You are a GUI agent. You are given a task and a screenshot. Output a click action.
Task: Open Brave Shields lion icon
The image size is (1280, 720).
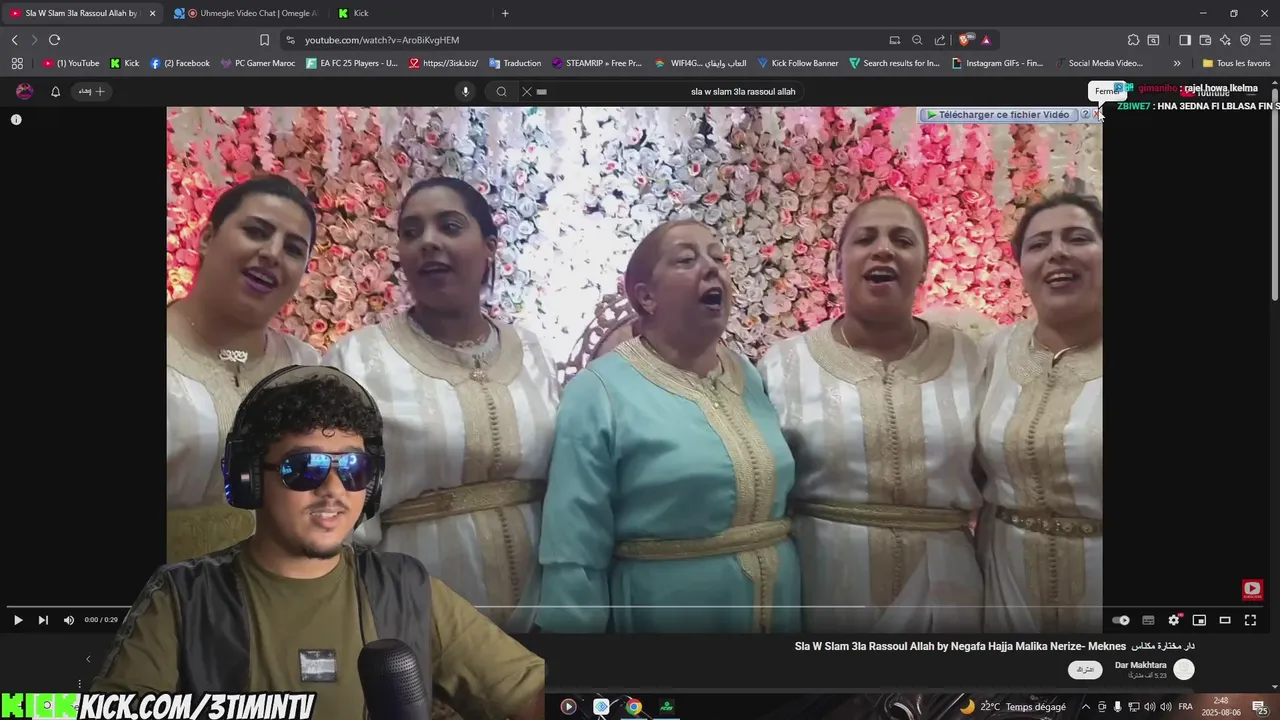(x=964, y=40)
